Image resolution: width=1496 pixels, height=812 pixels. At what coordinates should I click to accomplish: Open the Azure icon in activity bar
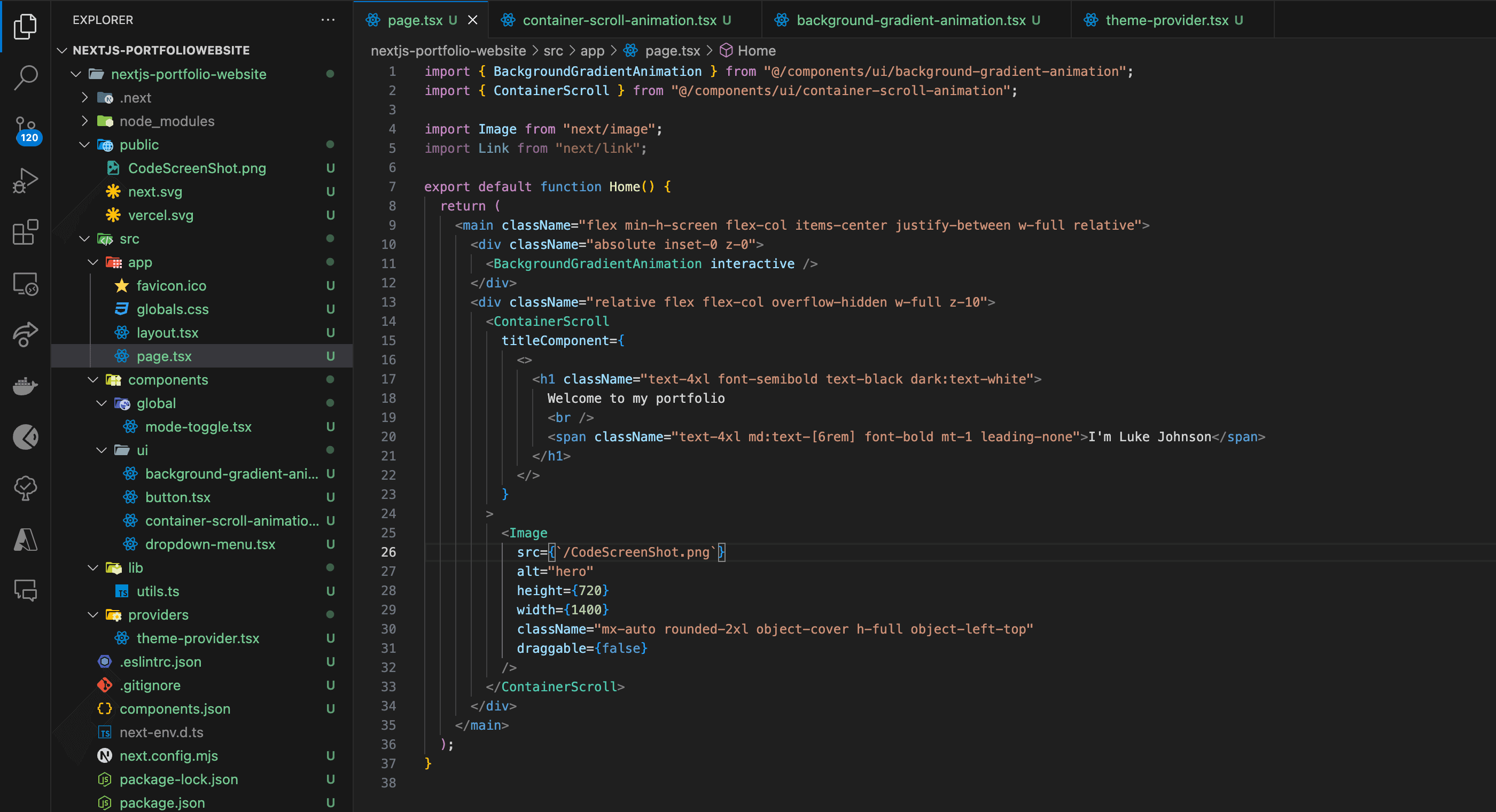coord(25,540)
